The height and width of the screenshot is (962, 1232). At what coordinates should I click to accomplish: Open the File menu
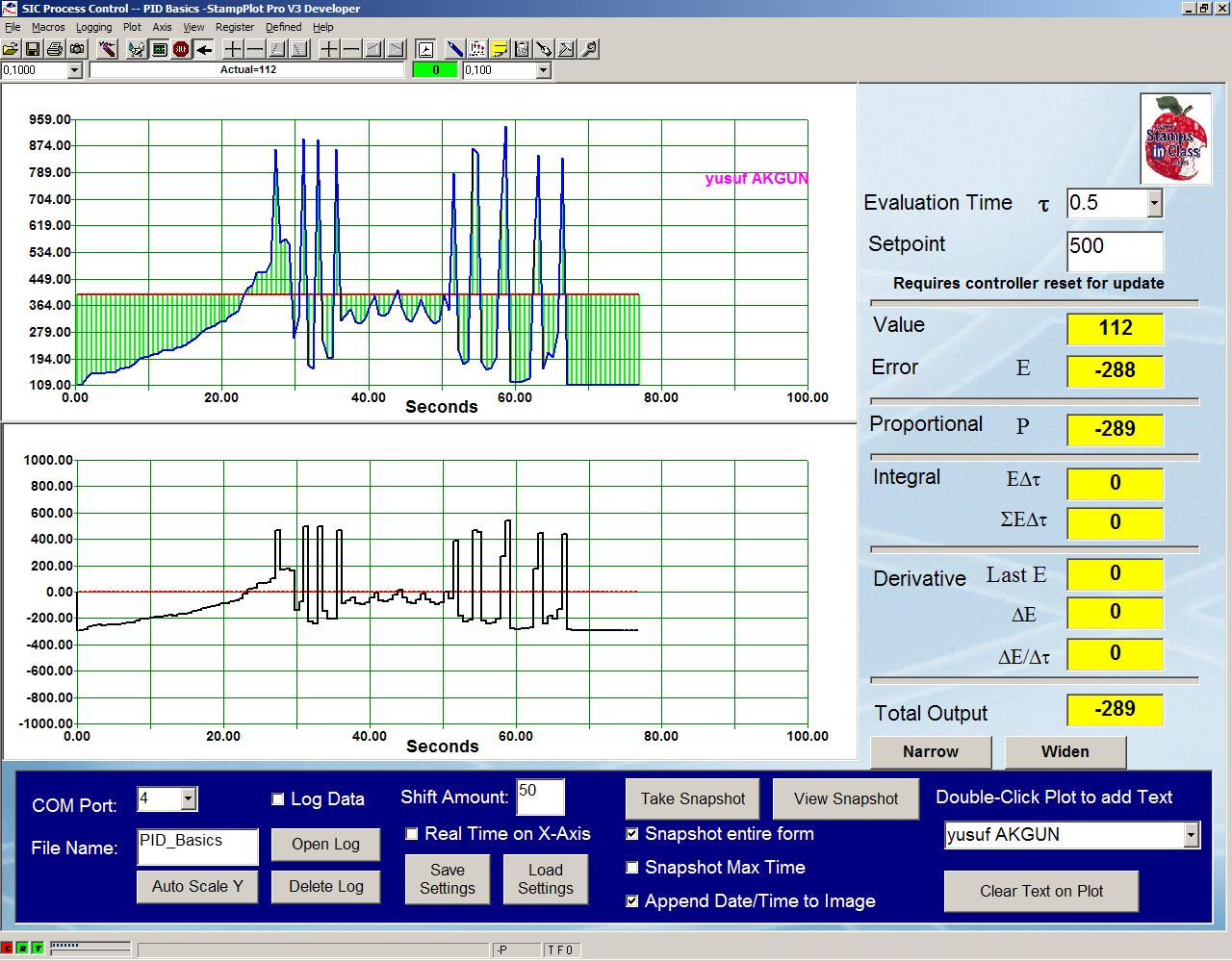tap(13, 27)
